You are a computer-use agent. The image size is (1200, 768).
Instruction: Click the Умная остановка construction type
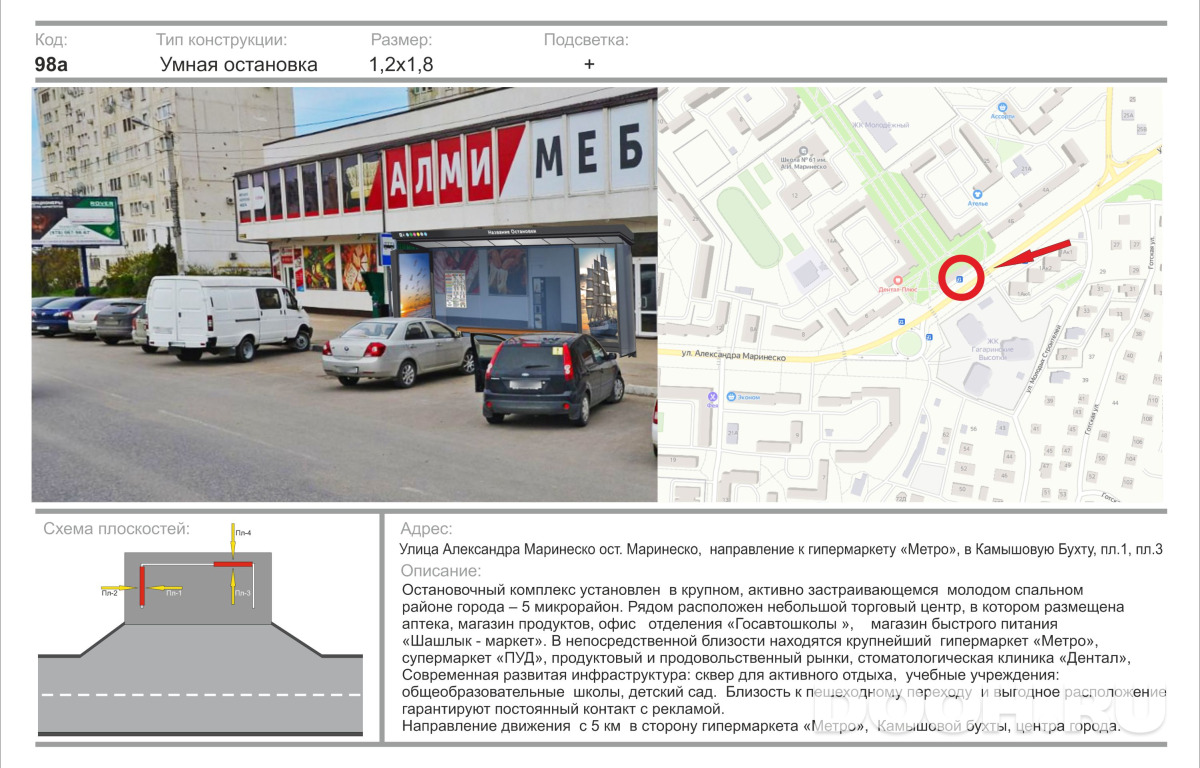click(x=239, y=65)
